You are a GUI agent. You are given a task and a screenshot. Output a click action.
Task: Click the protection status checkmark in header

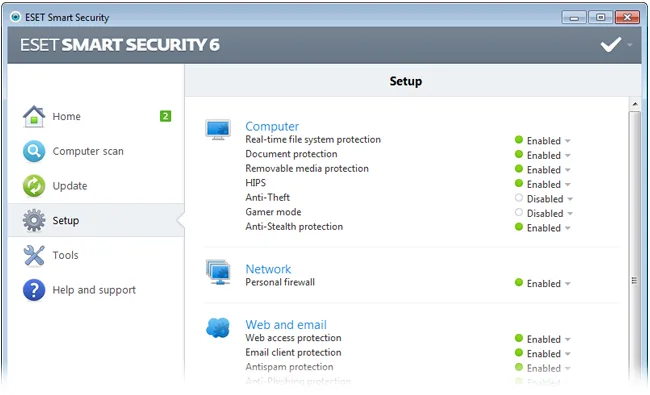(x=611, y=45)
